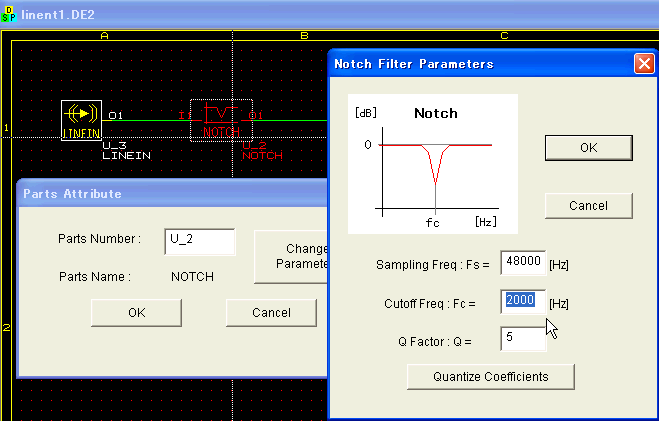Screen dimensions: 659x421
Task: Confirm Notch Filter Parameters with OK
Action: [x=588, y=148]
